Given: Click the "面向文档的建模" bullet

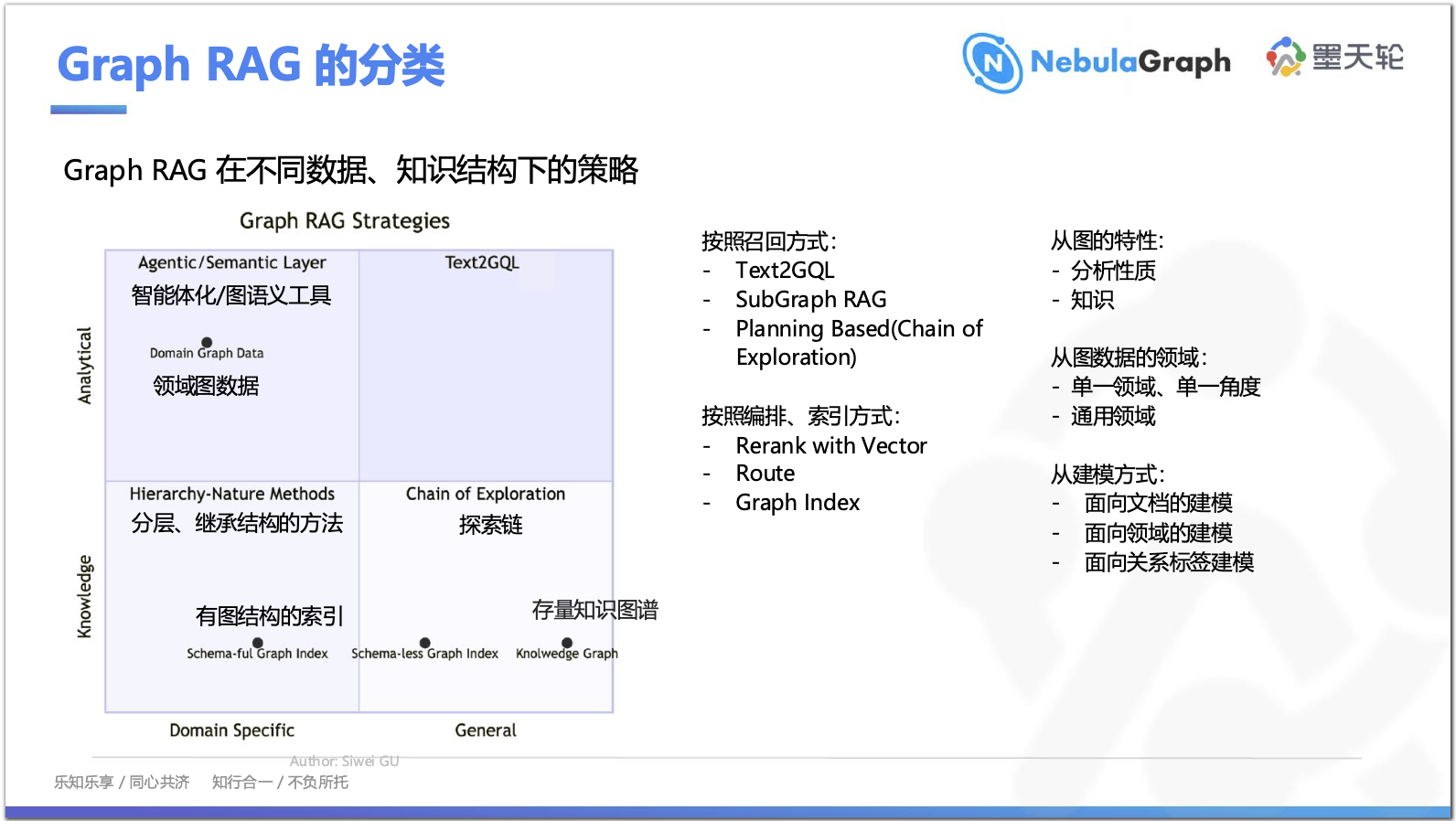Looking at the screenshot, I should [1159, 503].
